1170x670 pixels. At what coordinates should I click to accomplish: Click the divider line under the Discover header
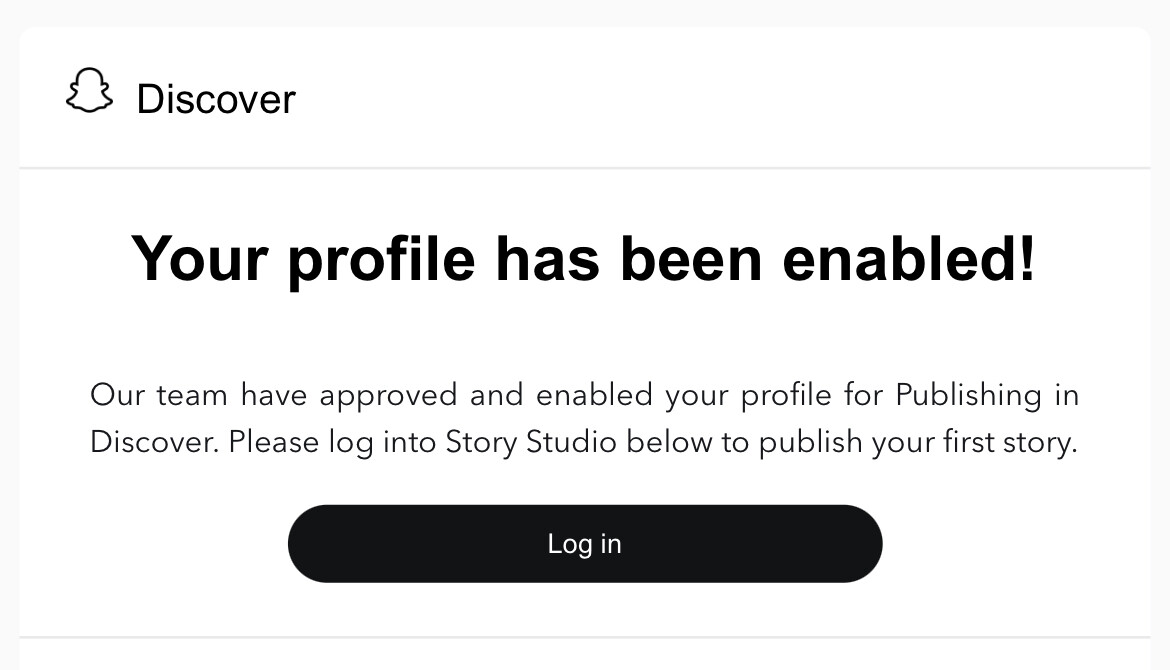[585, 168]
